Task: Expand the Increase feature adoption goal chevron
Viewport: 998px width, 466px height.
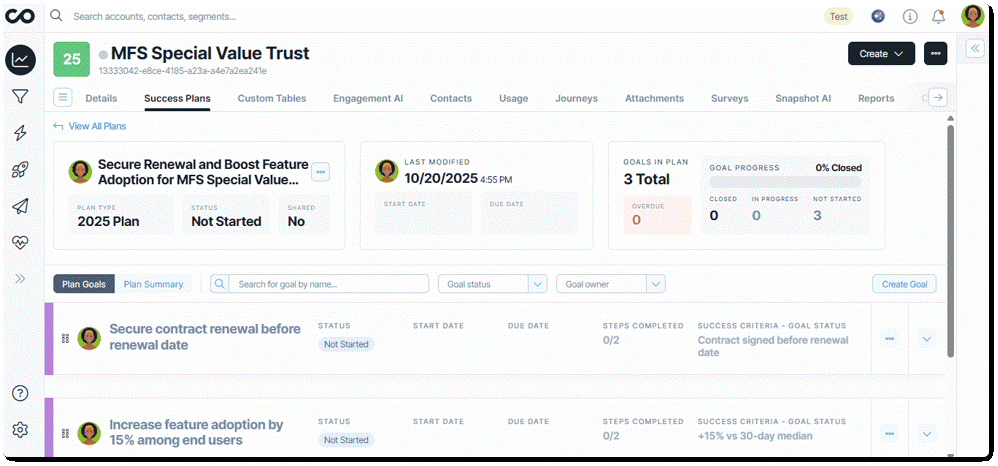Action: click(x=927, y=434)
